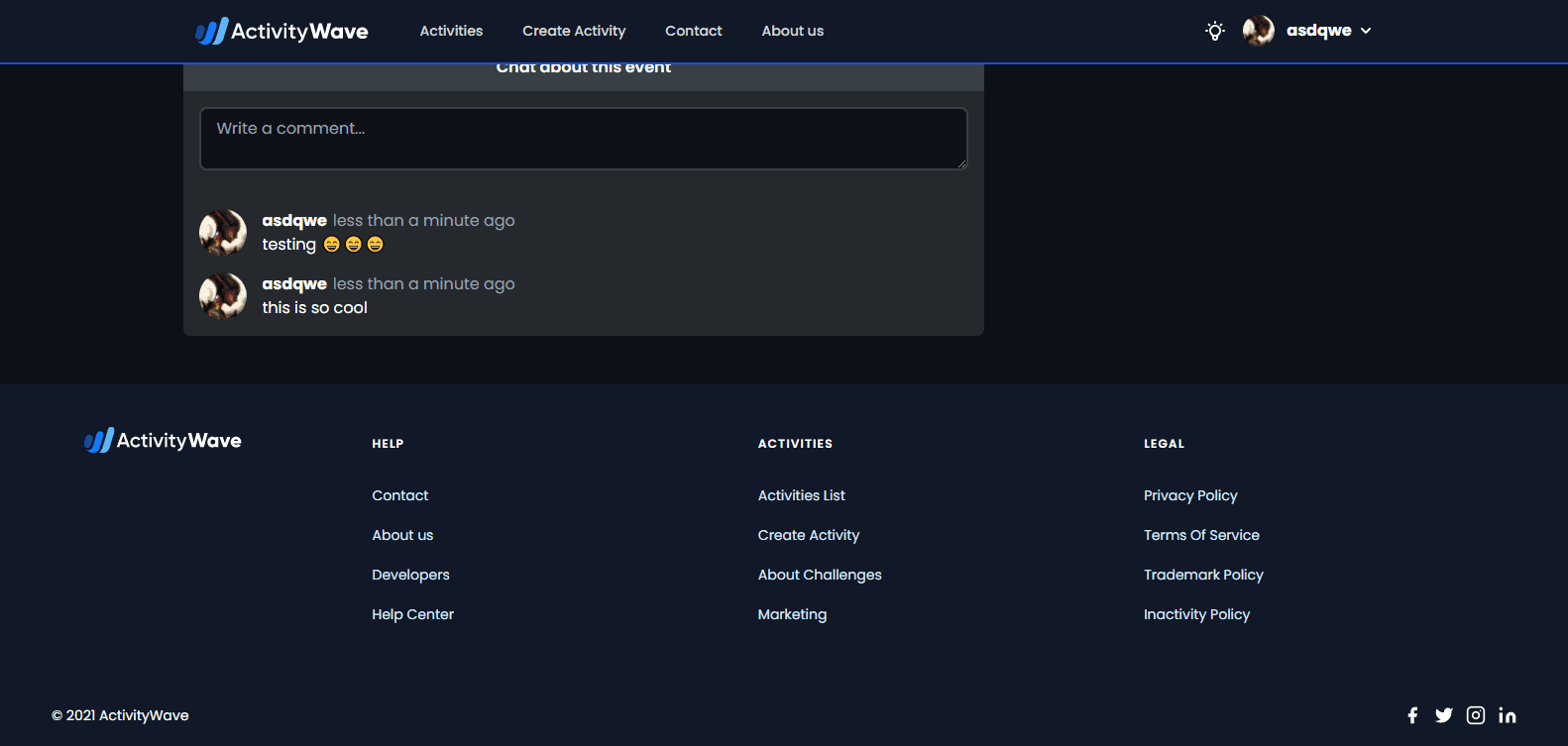Toggle the light/dark theme bulb icon
This screenshot has width=1568, height=746.
tap(1214, 31)
